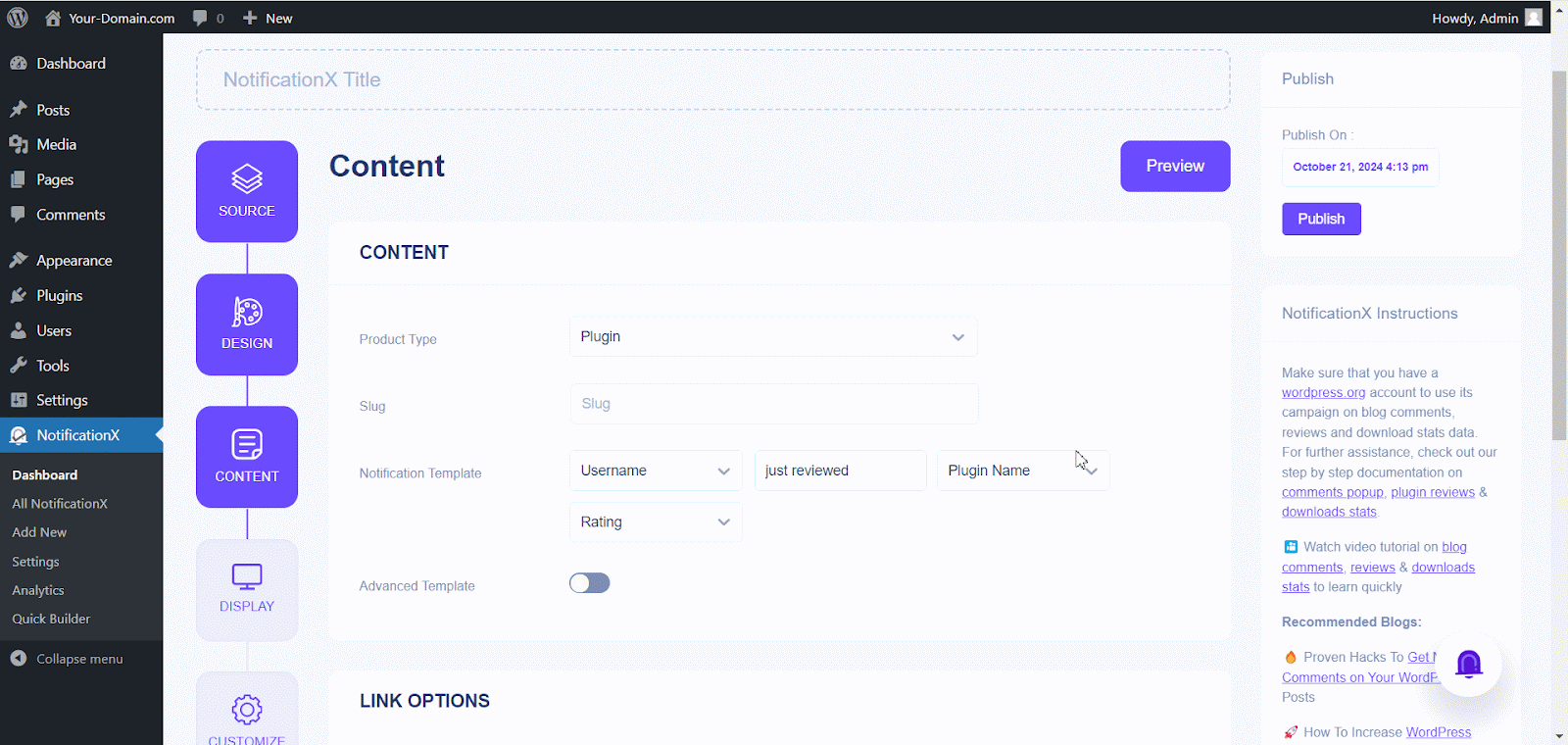Viewport: 1568px width, 745px height.
Task: Open the wordpress.org link
Action: [x=1323, y=392]
